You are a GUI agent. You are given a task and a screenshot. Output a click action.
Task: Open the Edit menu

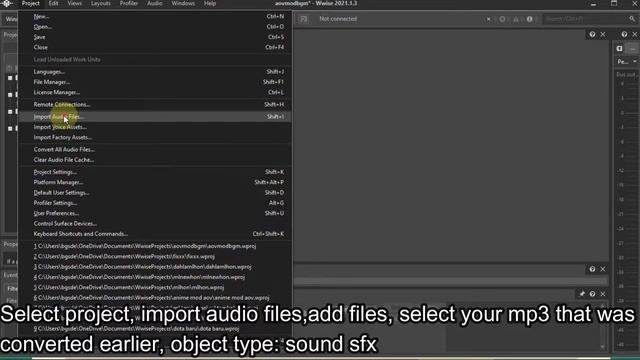[x=53, y=4]
